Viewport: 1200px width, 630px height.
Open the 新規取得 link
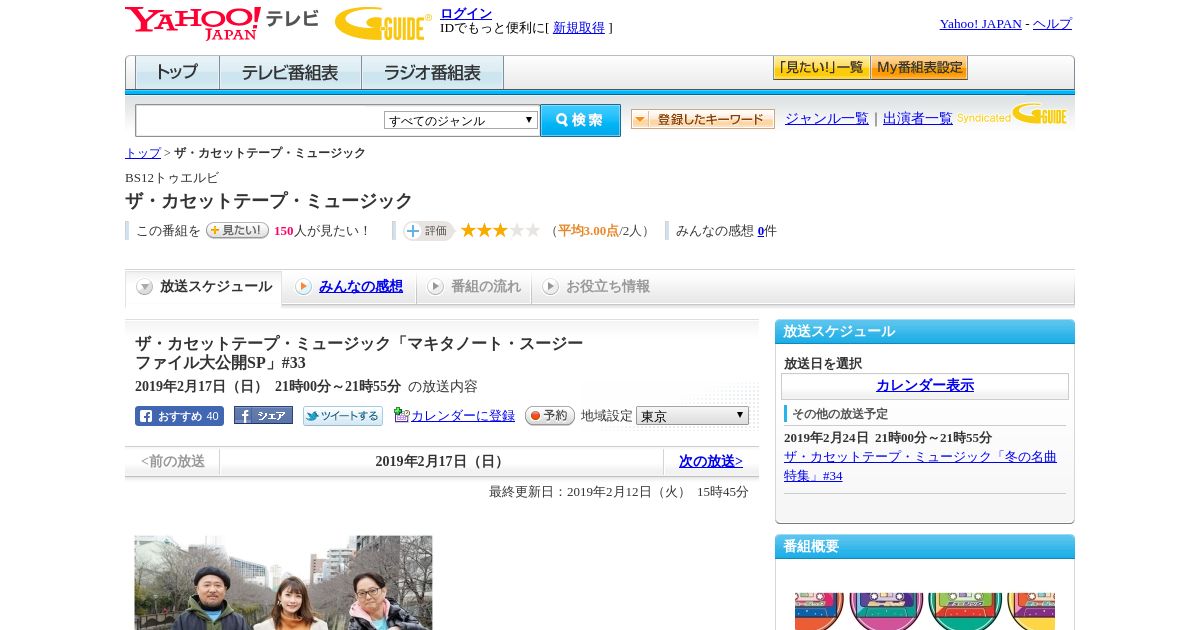click(579, 28)
